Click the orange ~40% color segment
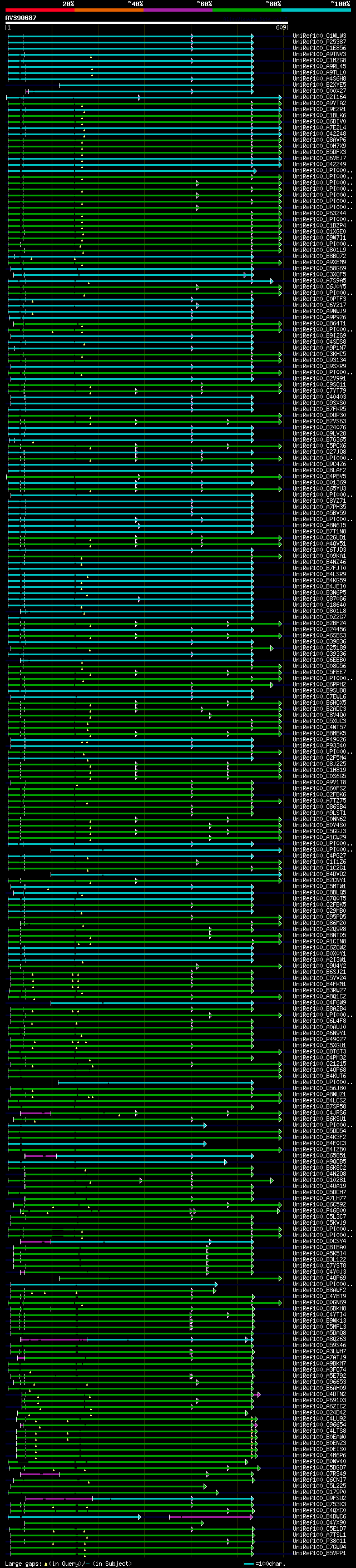 point(109,10)
